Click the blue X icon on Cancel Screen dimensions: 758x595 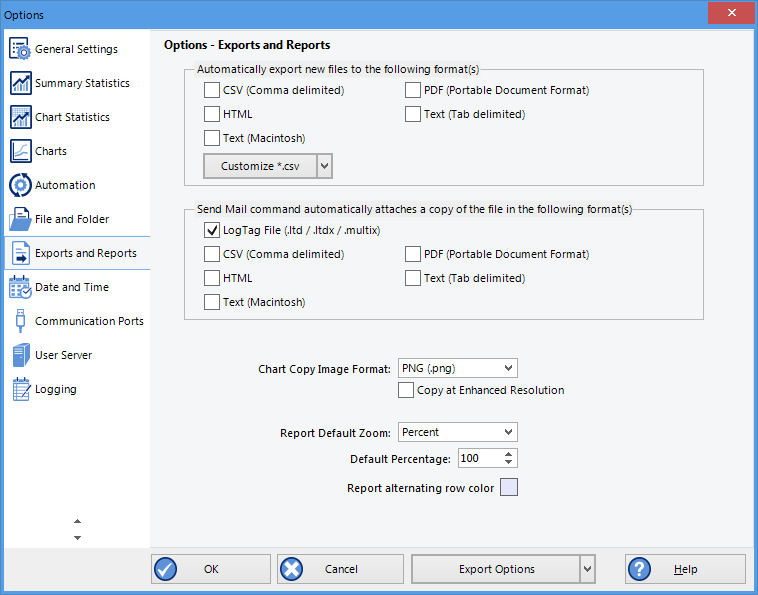tap(292, 569)
